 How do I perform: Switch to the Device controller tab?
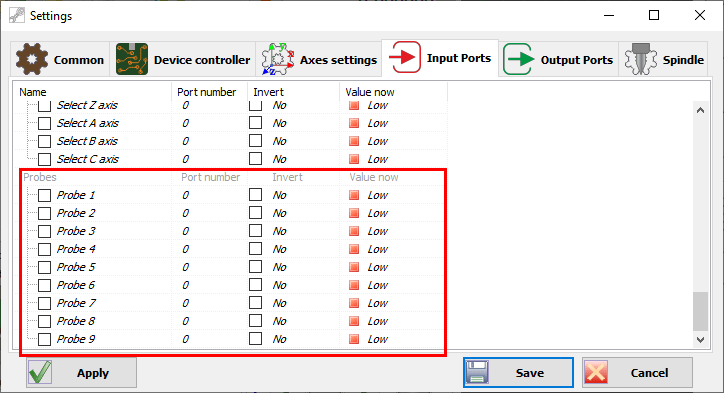click(x=183, y=60)
